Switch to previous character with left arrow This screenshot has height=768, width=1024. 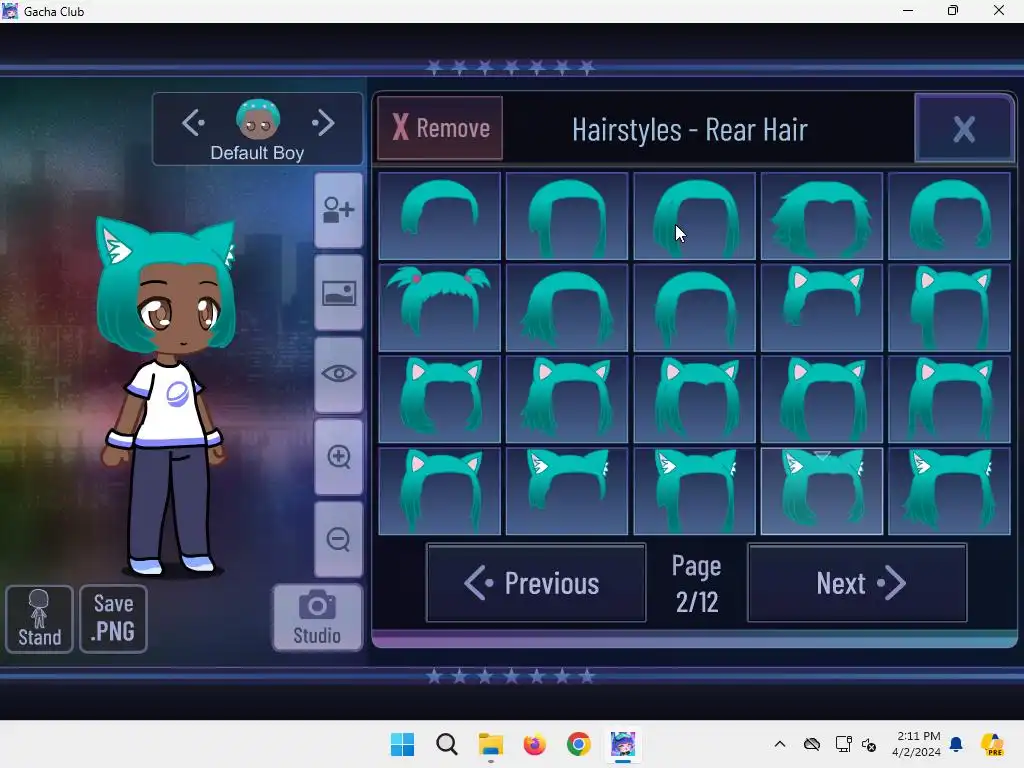[x=193, y=123]
